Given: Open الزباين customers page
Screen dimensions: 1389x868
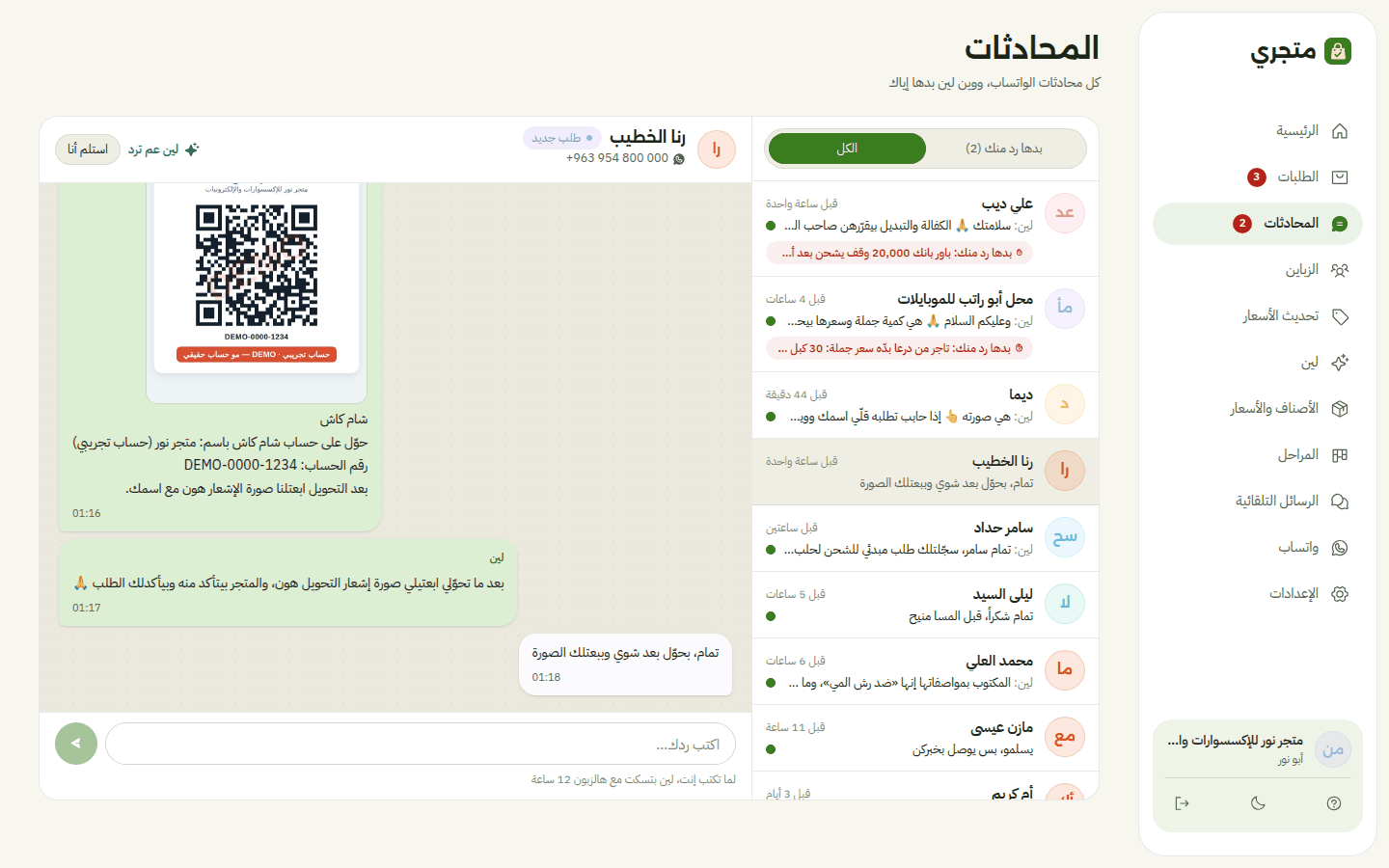Looking at the screenshot, I should [x=1258, y=270].
